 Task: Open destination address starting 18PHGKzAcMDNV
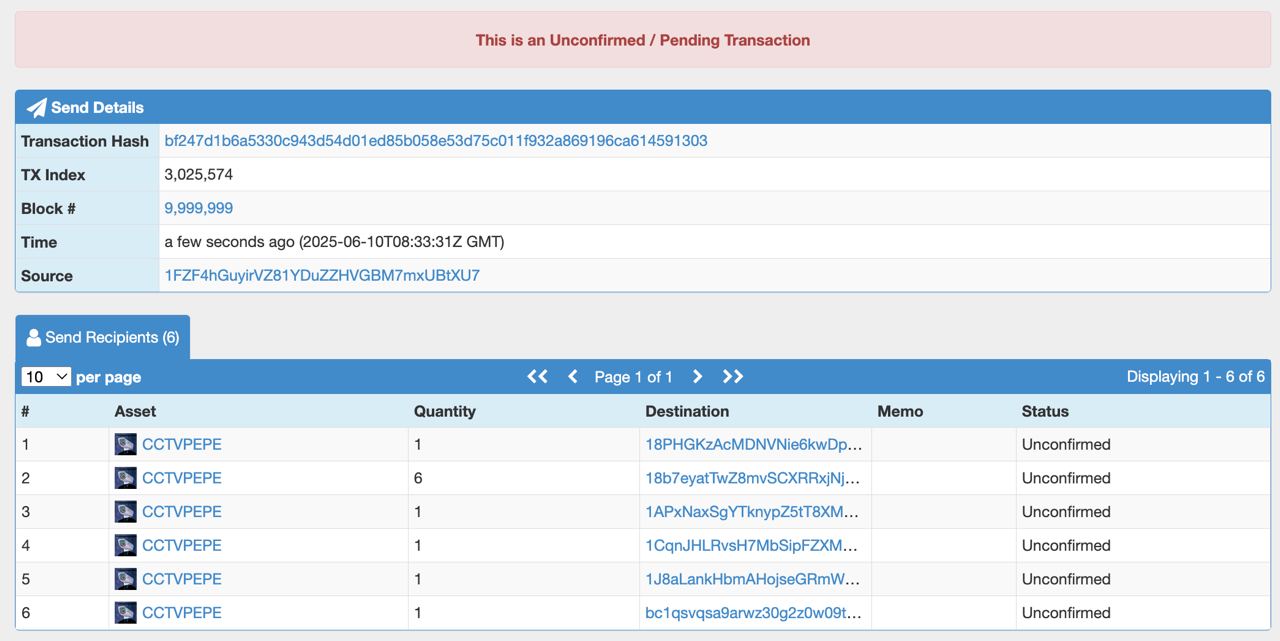753,444
